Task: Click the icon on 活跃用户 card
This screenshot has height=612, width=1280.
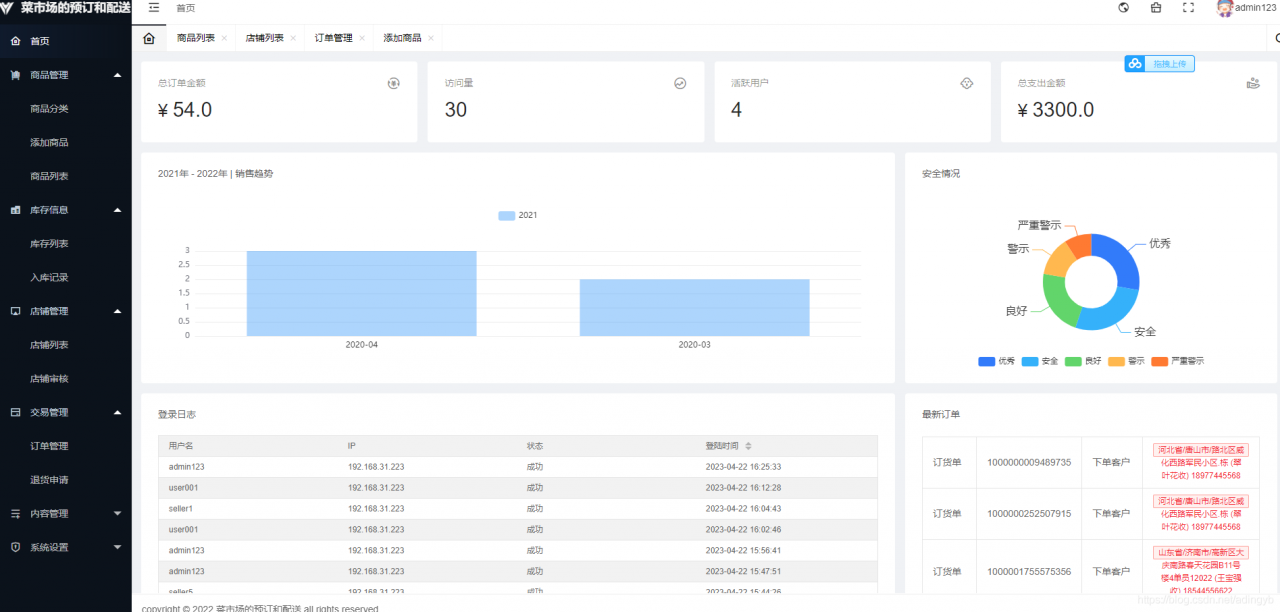Action: [967, 83]
